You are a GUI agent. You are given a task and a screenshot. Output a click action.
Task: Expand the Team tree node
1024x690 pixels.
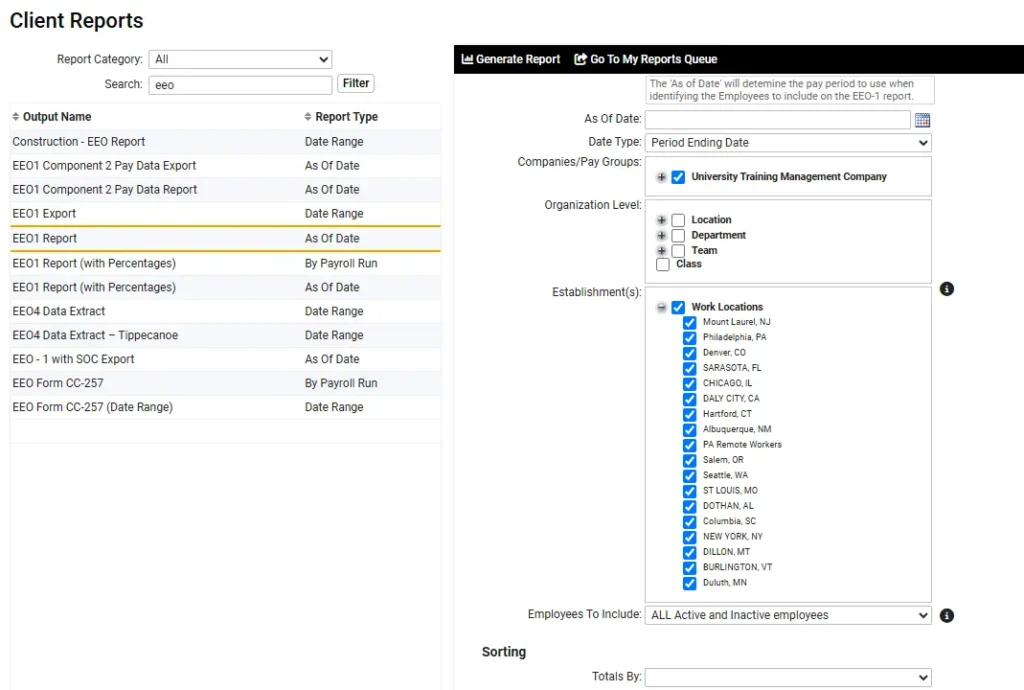[662, 251]
